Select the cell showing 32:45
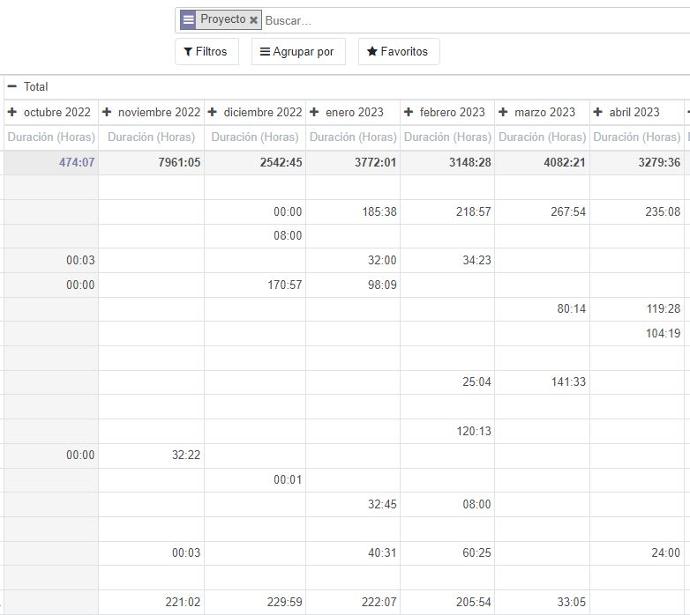 (353, 504)
